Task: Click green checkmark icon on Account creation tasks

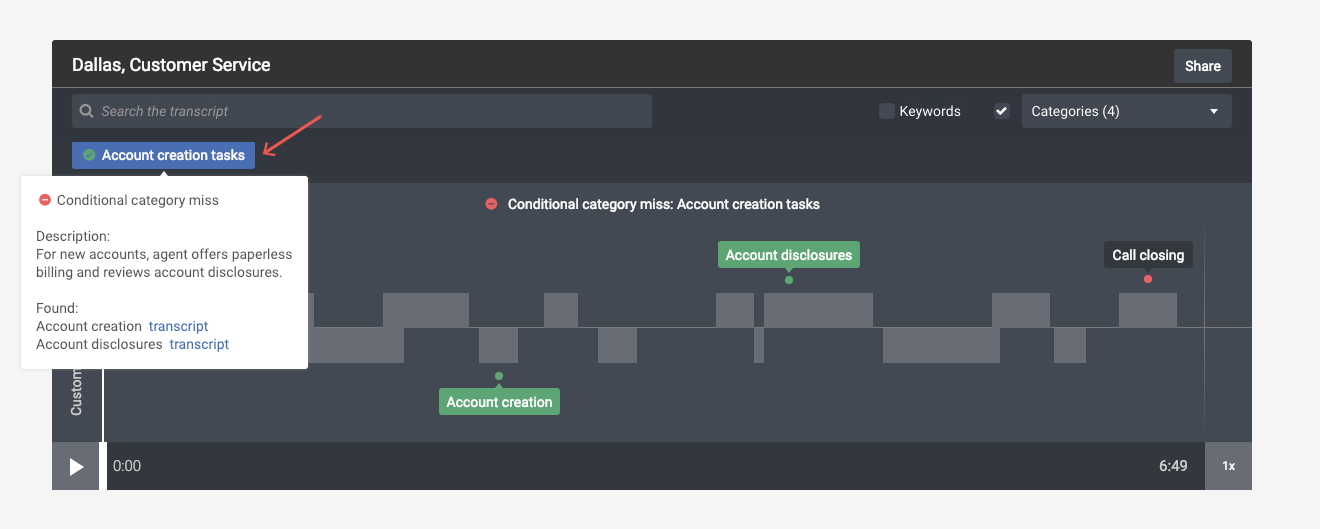Action: (x=89, y=155)
